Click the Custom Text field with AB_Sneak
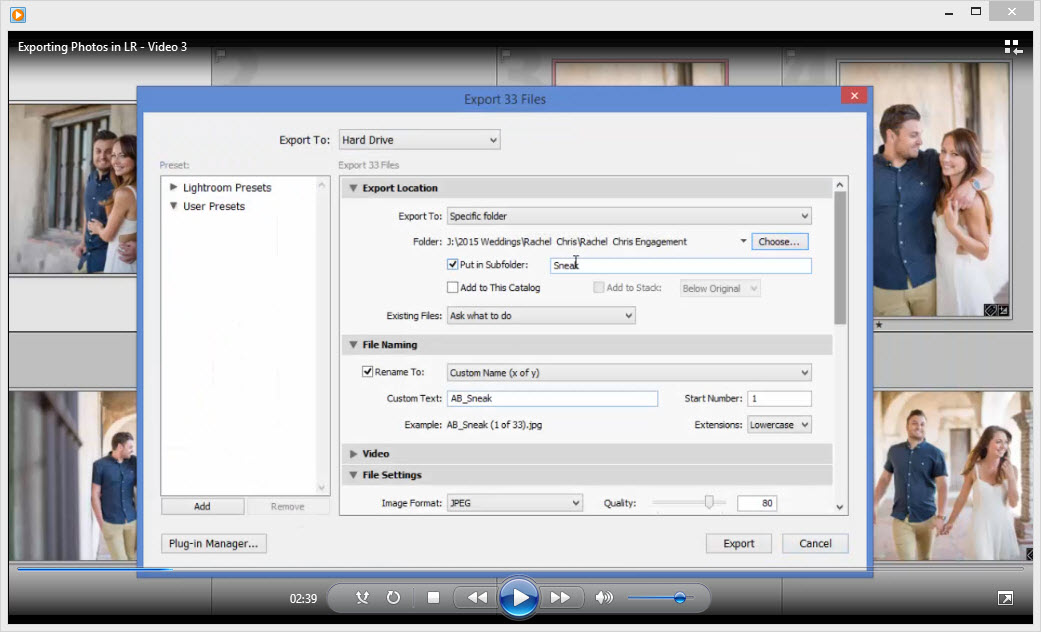1041x632 pixels. pyautogui.click(x=552, y=398)
